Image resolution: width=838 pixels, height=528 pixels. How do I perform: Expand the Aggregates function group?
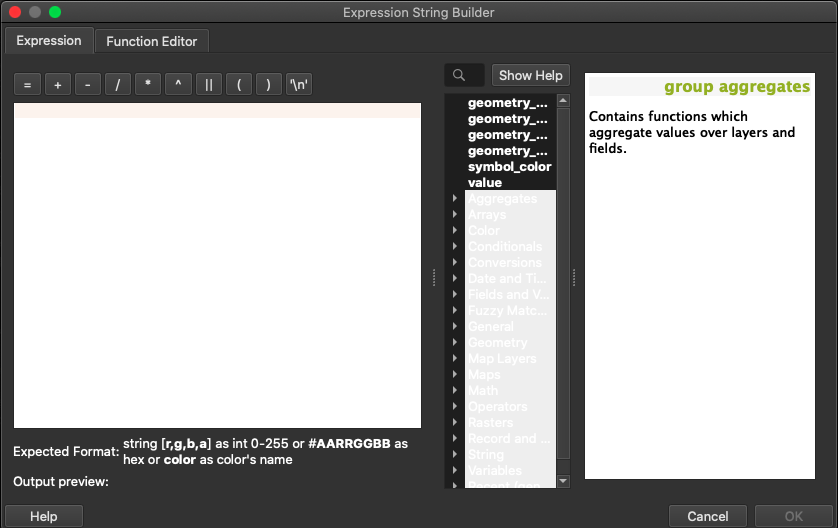point(455,199)
